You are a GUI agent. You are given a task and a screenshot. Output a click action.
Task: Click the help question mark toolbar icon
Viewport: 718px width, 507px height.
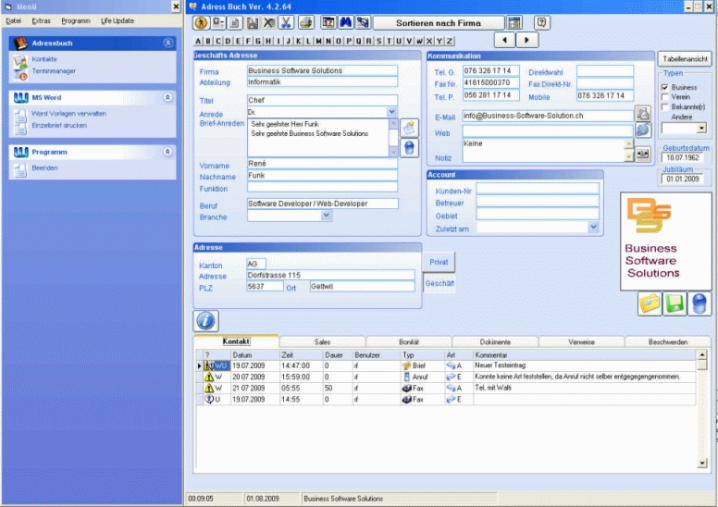pos(541,22)
